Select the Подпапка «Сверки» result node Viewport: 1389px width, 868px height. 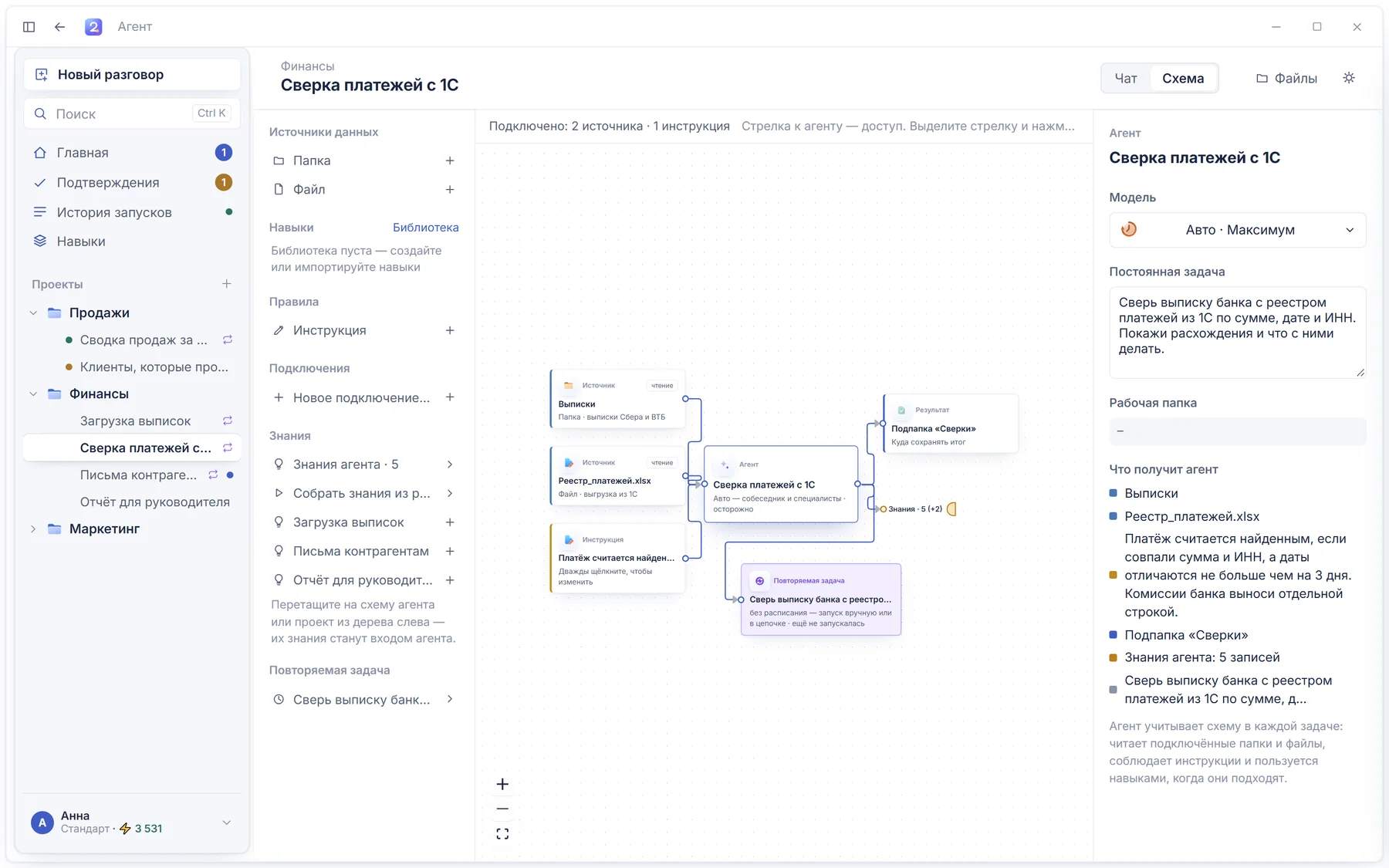tap(951, 424)
